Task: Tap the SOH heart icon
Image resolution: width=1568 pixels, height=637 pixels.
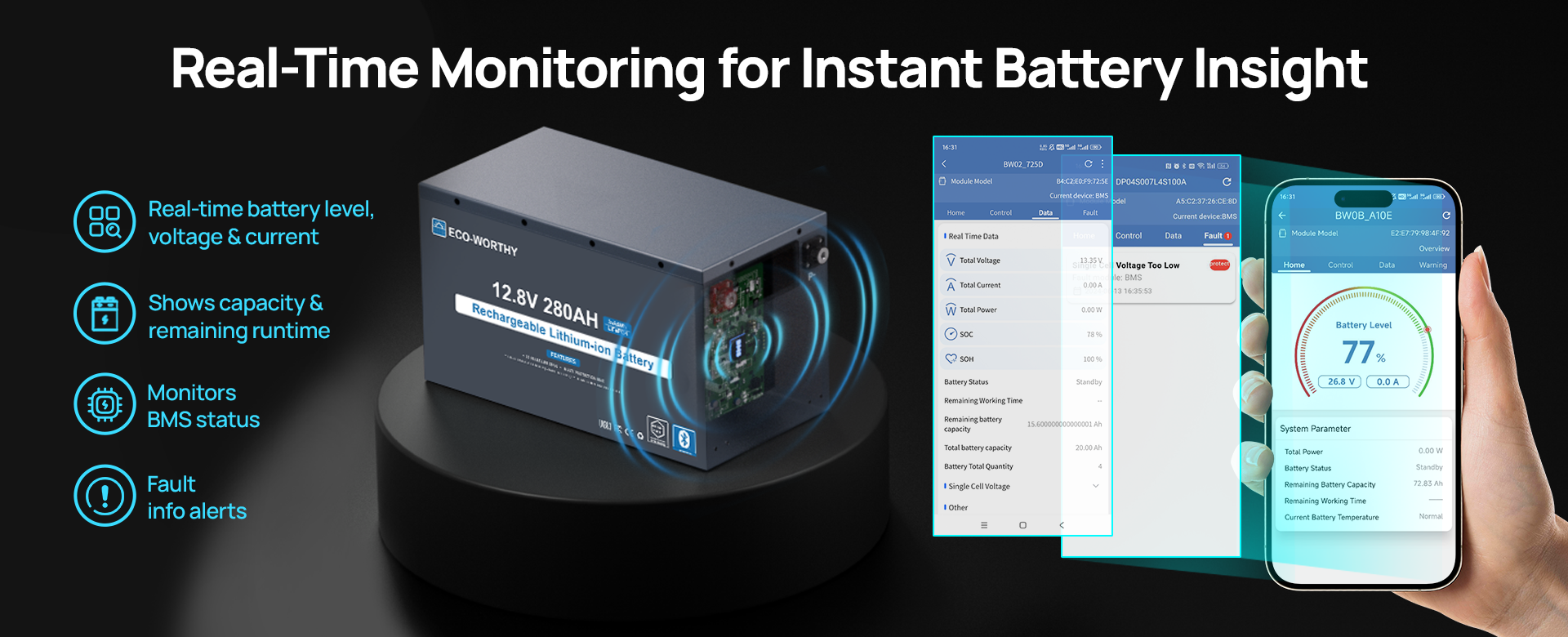Action: click(x=951, y=359)
